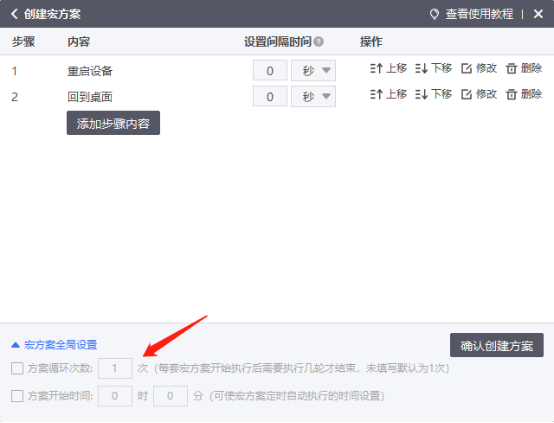
Task: Open the 查看使用教程 tutorial link
Action: 472,14
